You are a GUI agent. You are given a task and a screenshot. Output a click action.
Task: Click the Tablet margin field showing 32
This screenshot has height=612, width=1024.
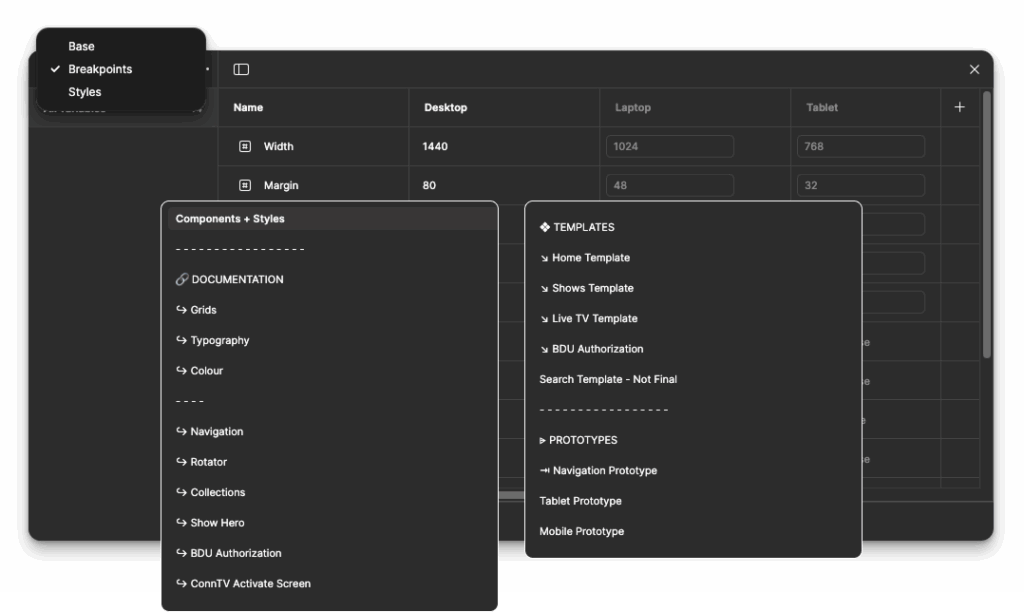coord(858,185)
